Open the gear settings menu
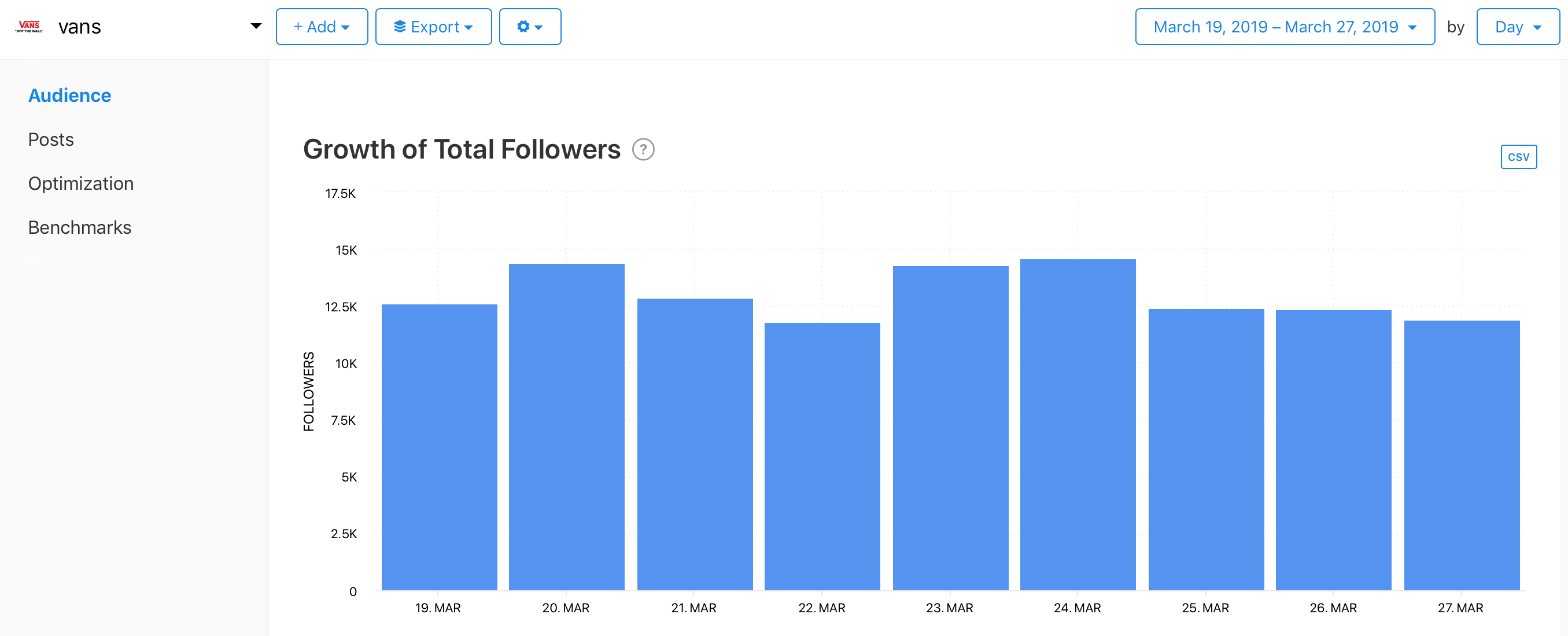The image size is (1568, 636). pyautogui.click(x=530, y=27)
